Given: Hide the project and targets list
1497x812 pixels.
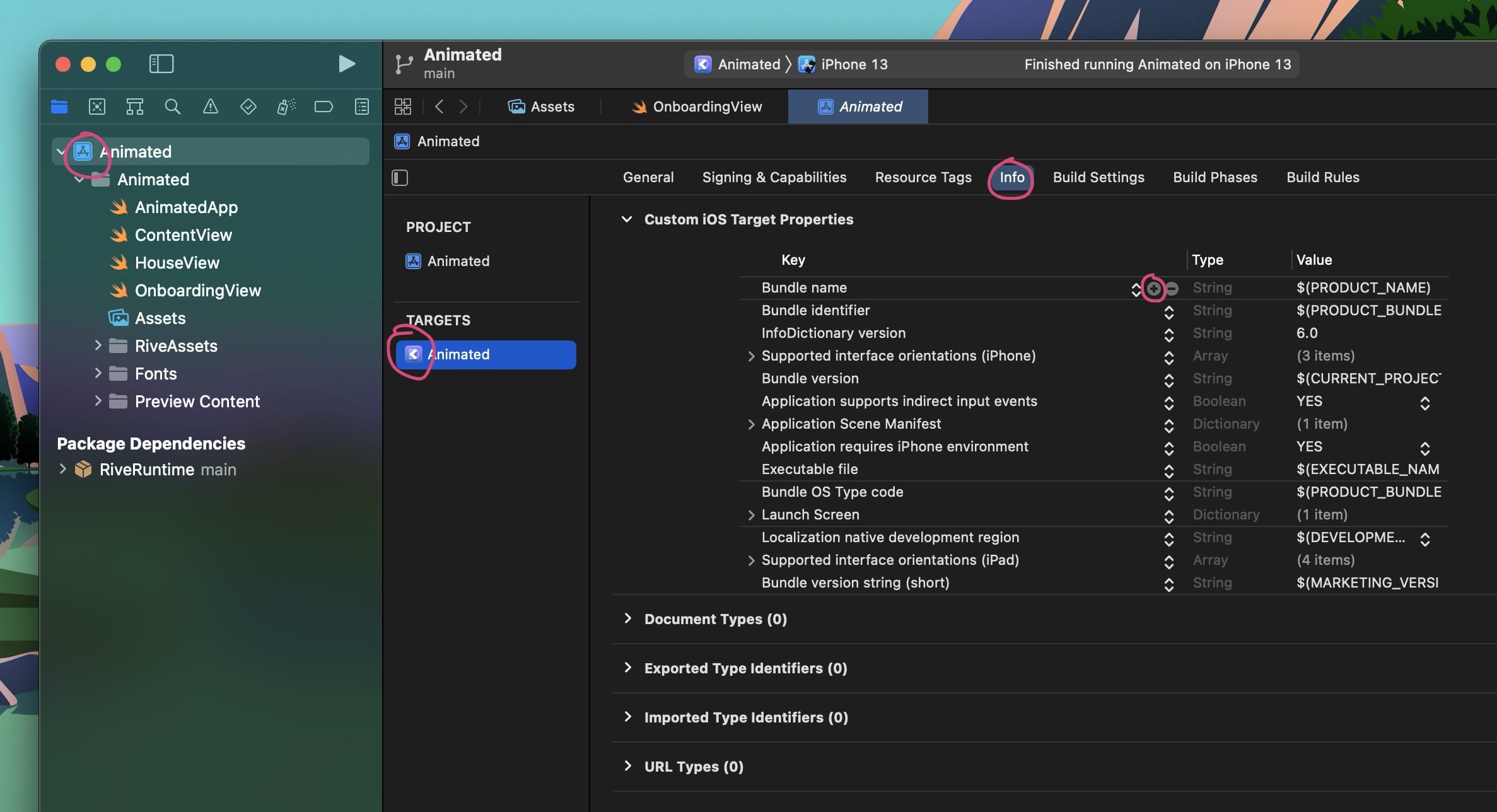Looking at the screenshot, I should tap(400, 178).
